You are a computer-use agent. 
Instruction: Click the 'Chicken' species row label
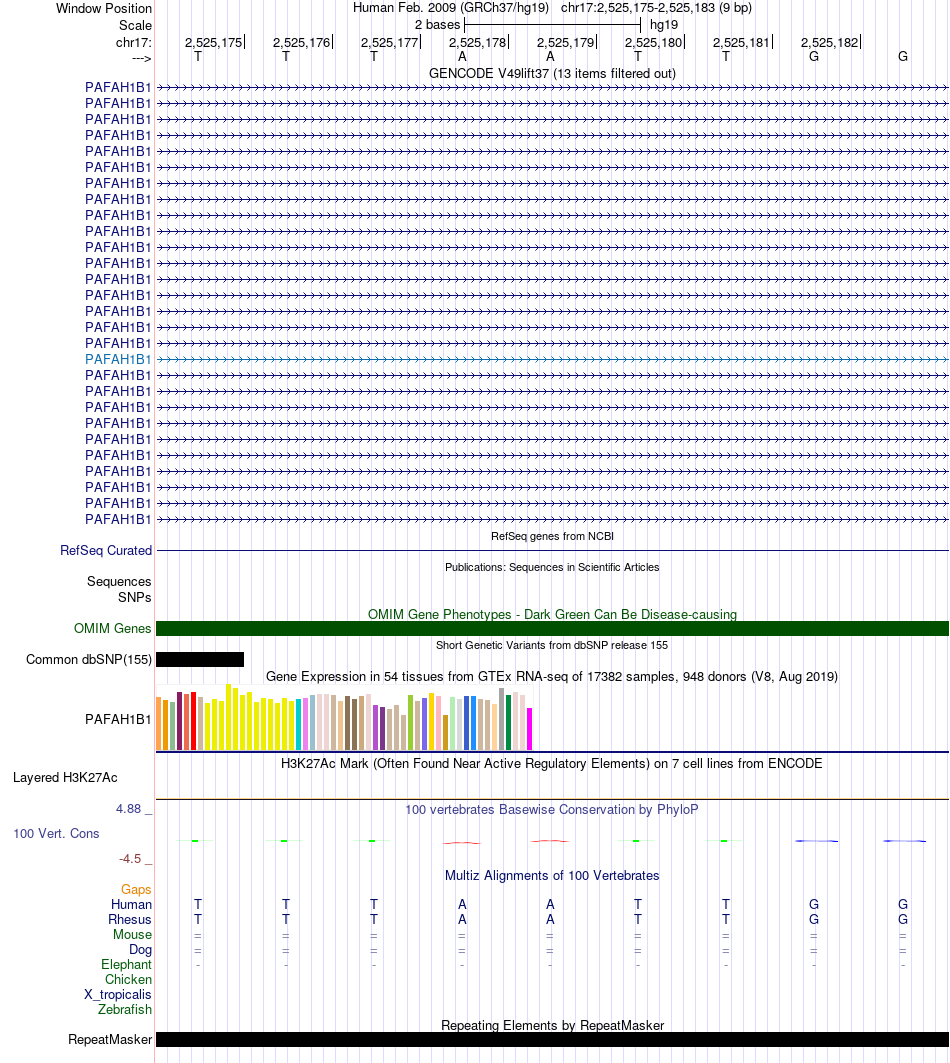pos(128,980)
